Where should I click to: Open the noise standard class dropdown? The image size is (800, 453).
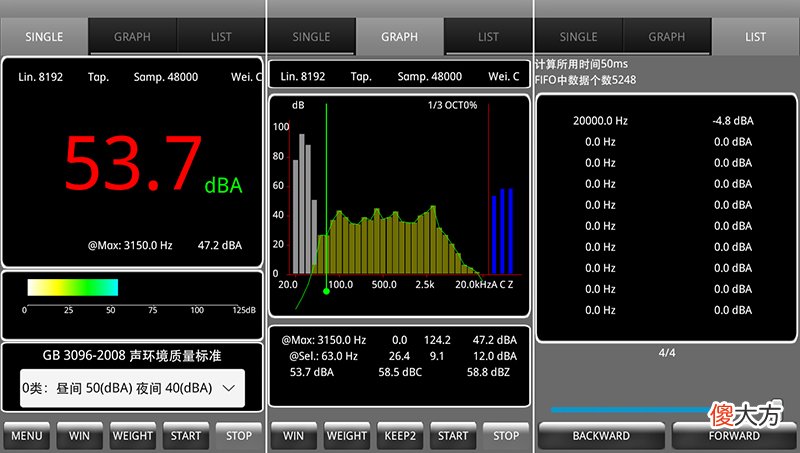[132, 388]
